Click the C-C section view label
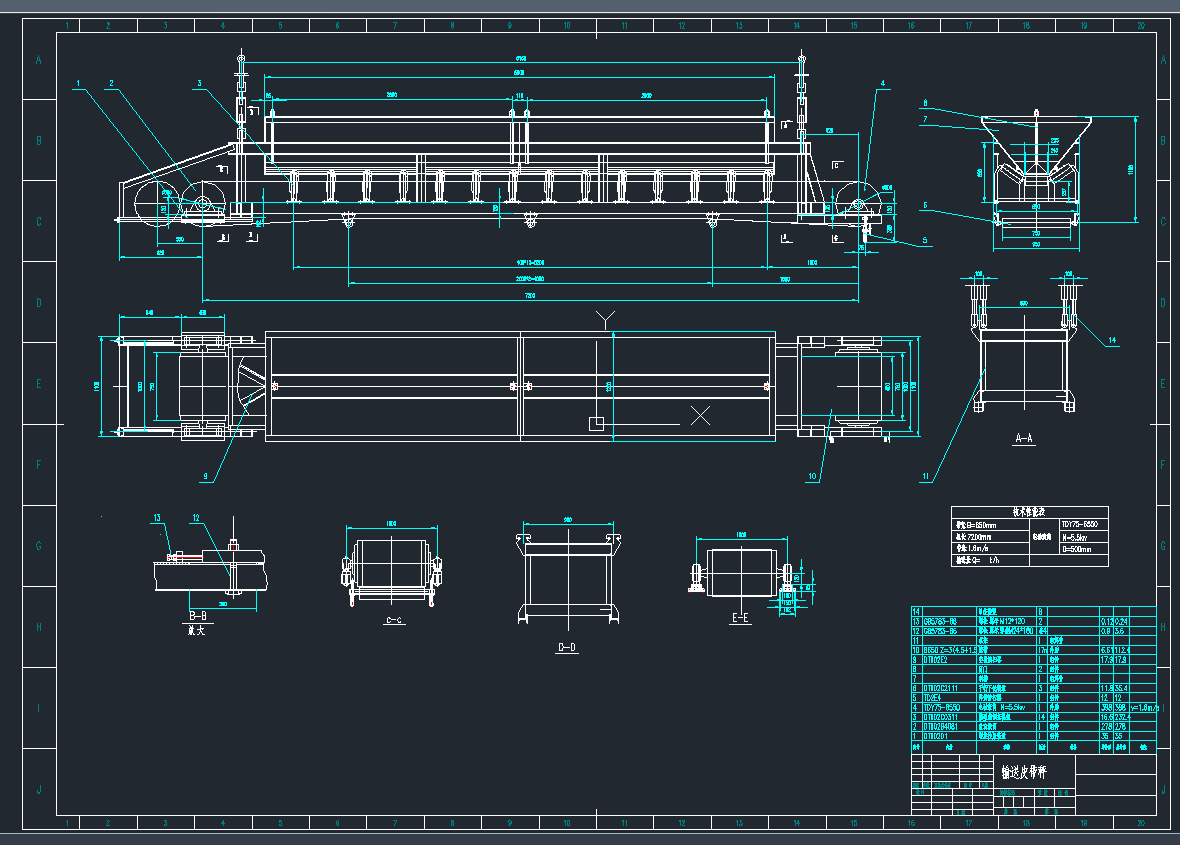Screen dimensions: 1180x845 click(x=393, y=620)
